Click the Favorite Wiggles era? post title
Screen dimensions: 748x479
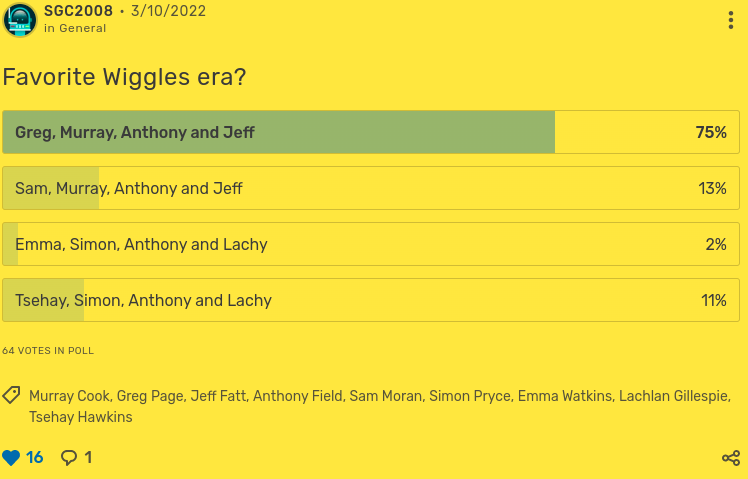125,77
